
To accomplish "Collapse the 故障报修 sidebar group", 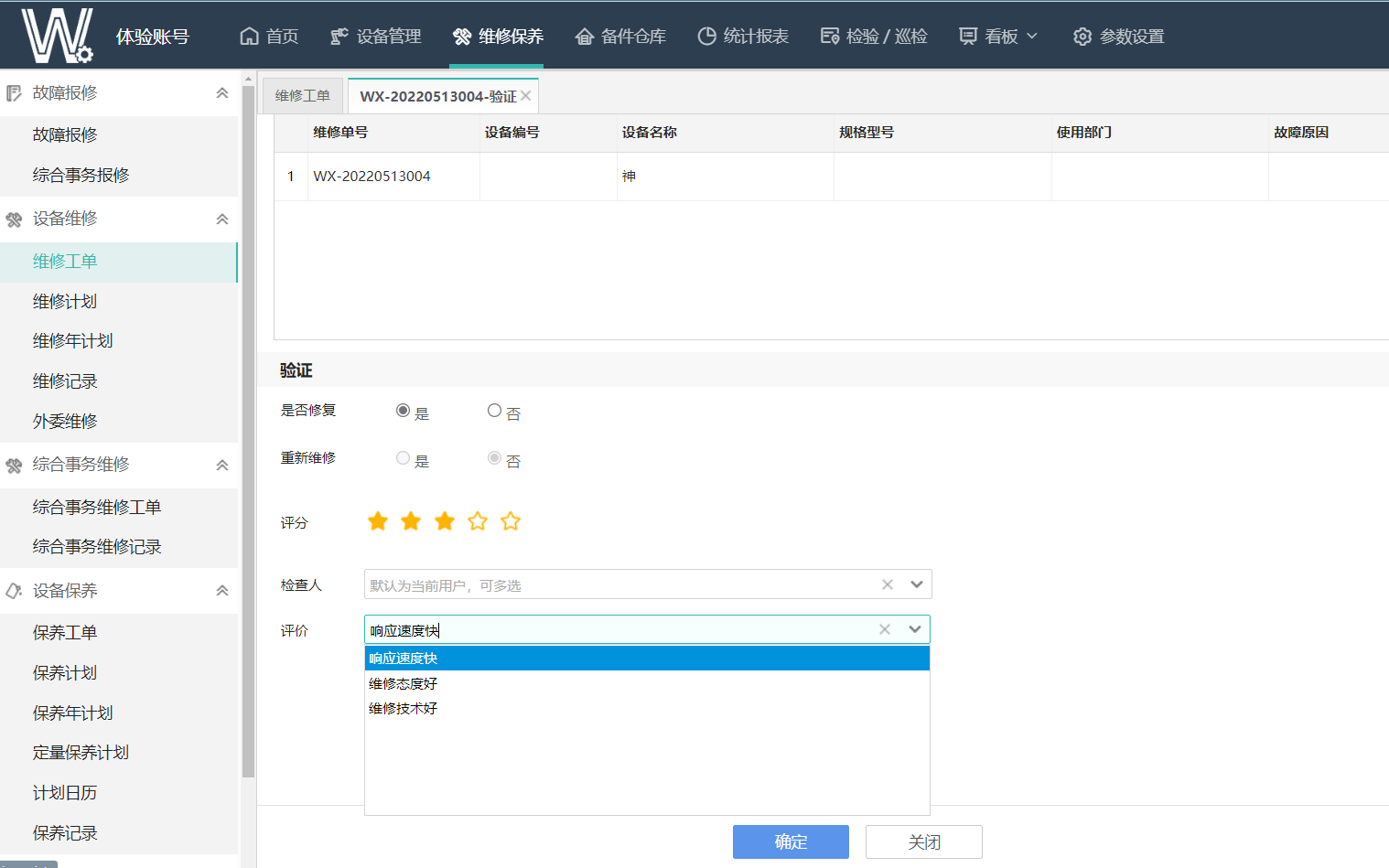I will click(x=221, y=93).
